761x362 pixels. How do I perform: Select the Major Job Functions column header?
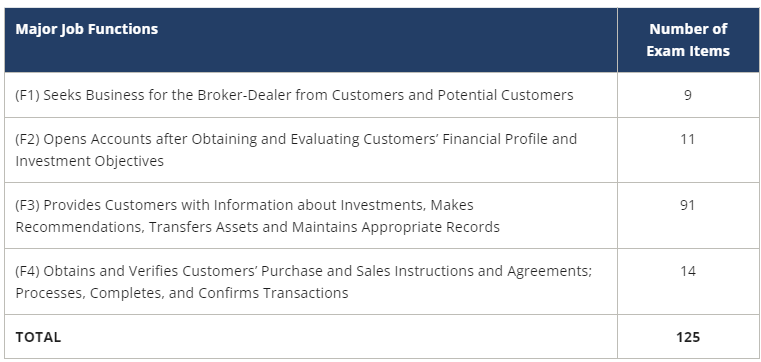click(86, 29)
